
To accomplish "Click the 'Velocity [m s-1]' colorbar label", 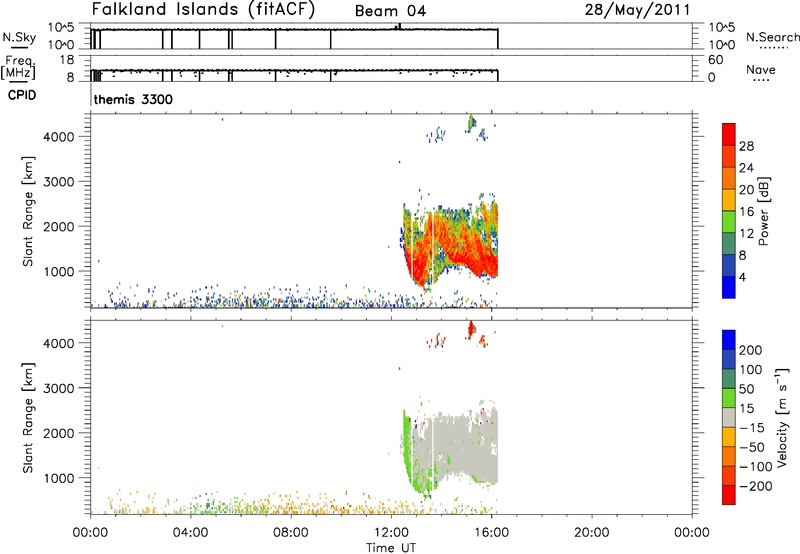I will pos(783,417).
